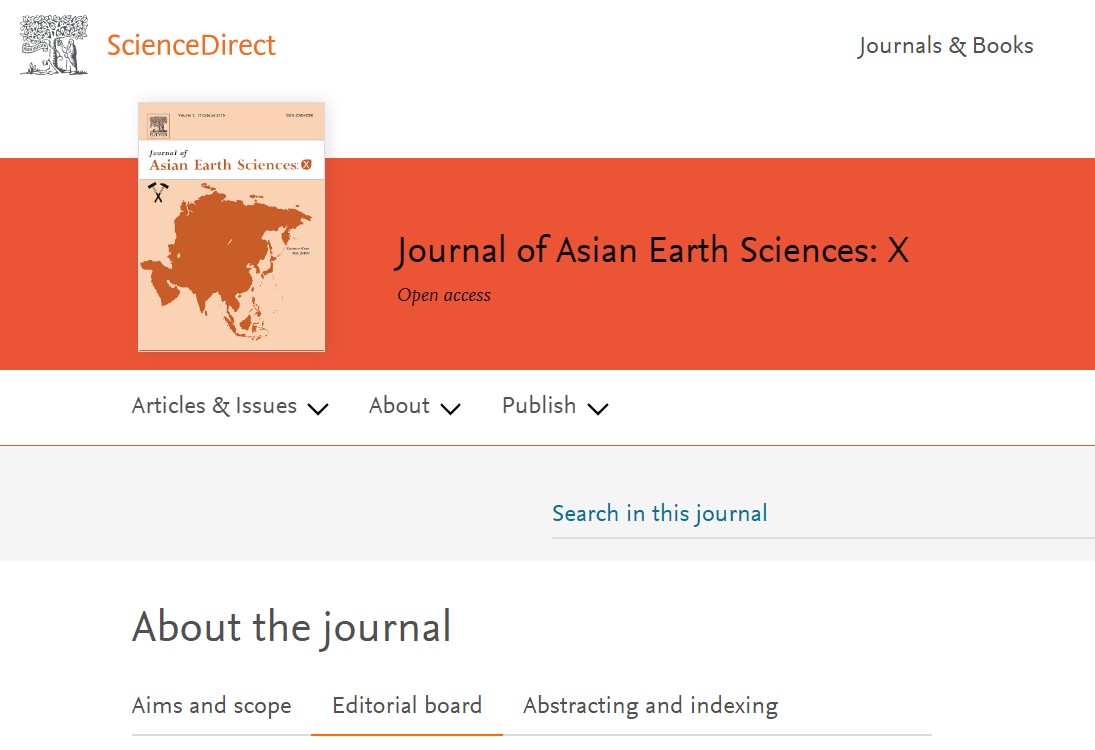
Task: Click the Elsevier tree logo
Action: pos(54,45)
